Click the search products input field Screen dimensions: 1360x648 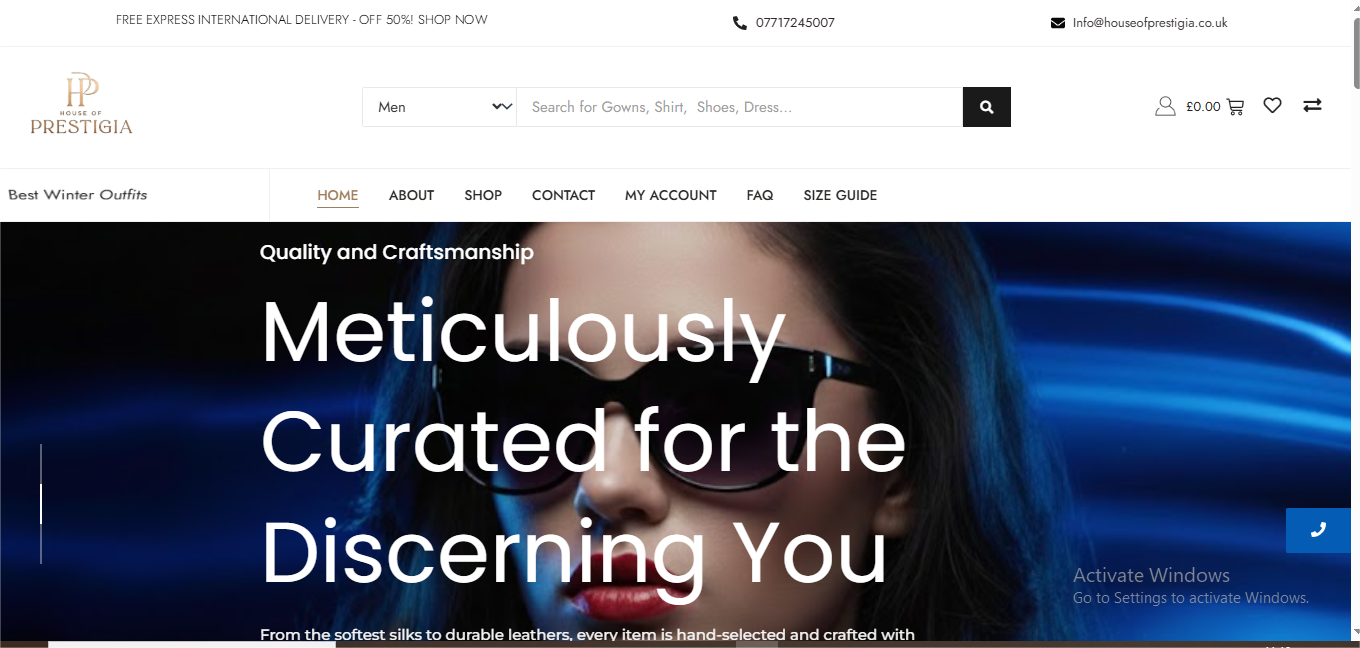click(x=739, y=107)
